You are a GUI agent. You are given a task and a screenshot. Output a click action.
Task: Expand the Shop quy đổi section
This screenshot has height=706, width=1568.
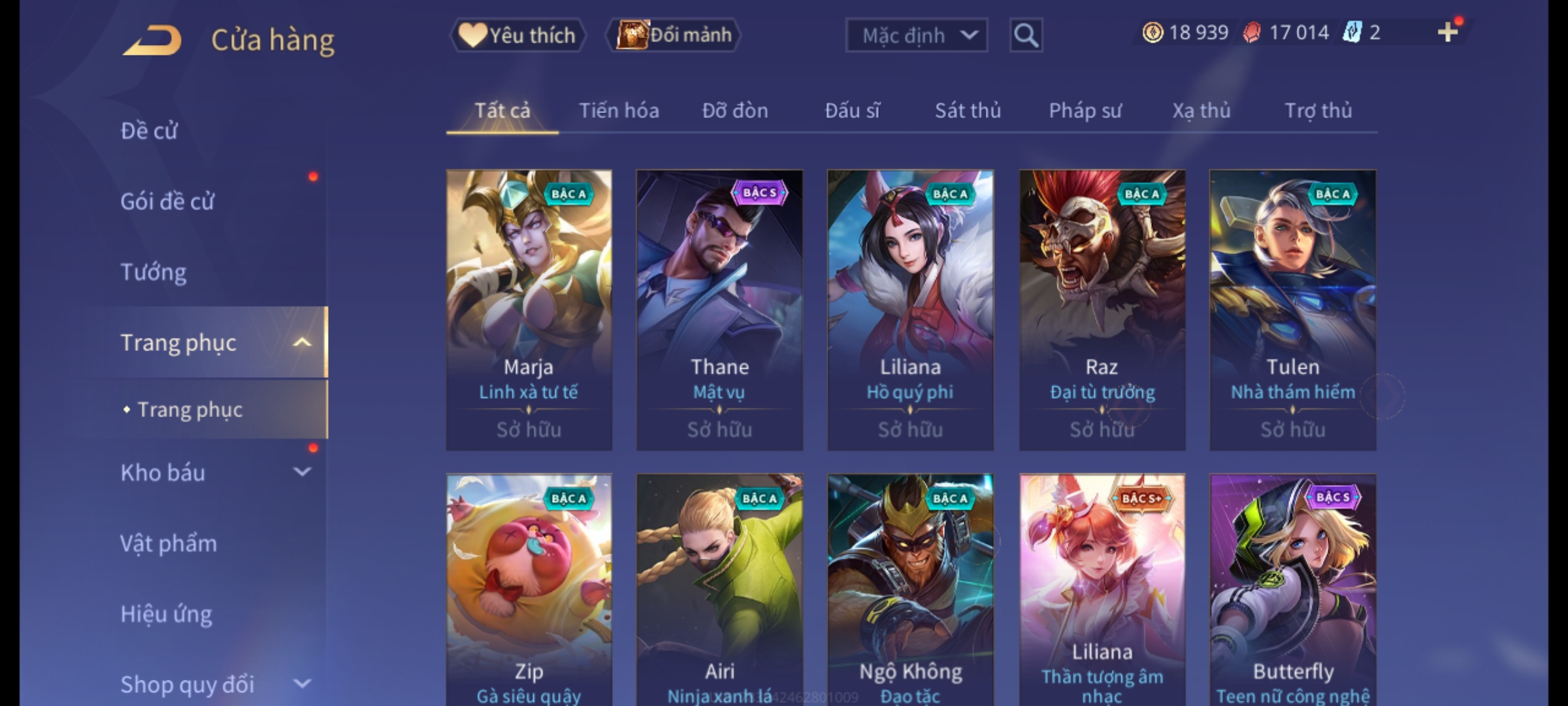(302, 684)
